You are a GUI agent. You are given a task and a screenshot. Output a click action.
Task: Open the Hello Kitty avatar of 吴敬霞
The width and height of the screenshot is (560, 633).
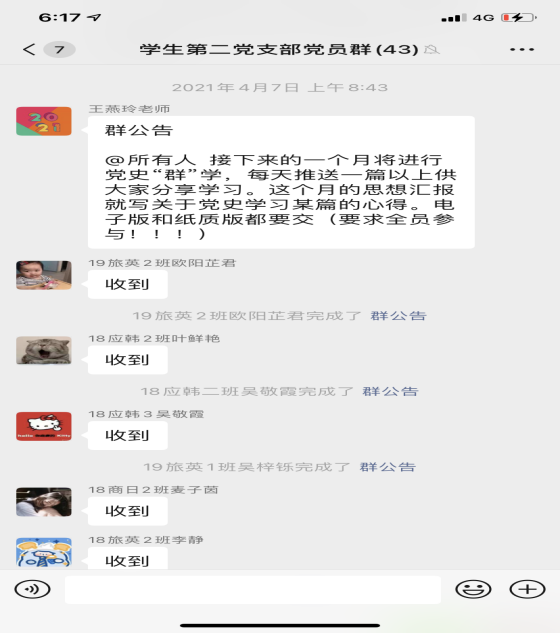[x=44, y=426]
